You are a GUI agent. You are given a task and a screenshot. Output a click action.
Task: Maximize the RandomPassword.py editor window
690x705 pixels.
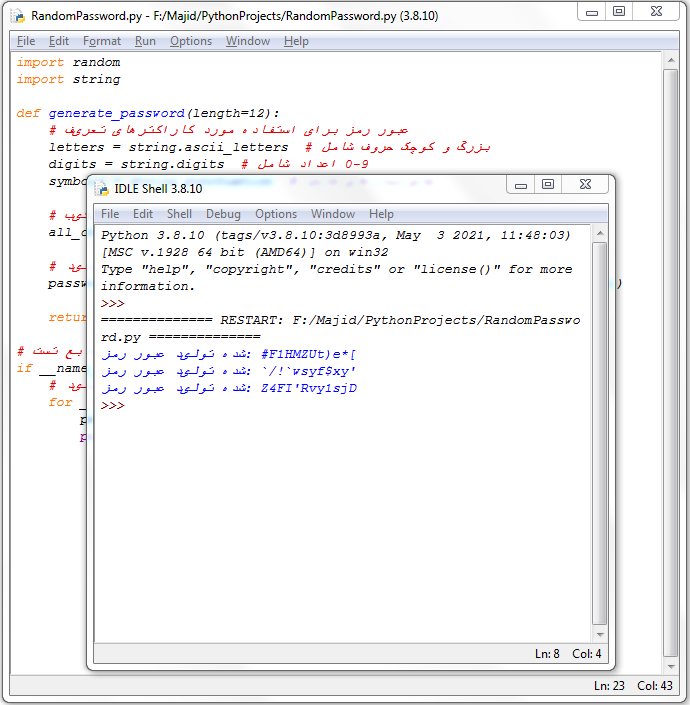point(619,12)
